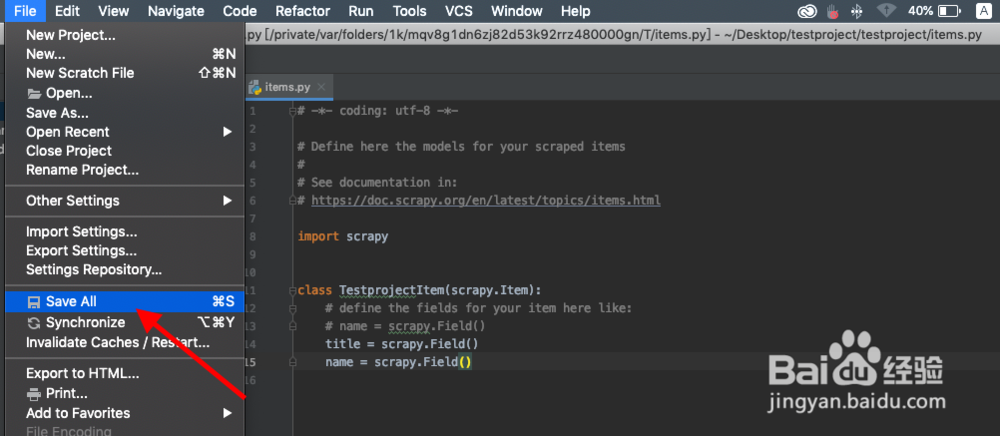1000x436 pixels.
Task: Close the items.py editor tab
Action: (322, 88)
